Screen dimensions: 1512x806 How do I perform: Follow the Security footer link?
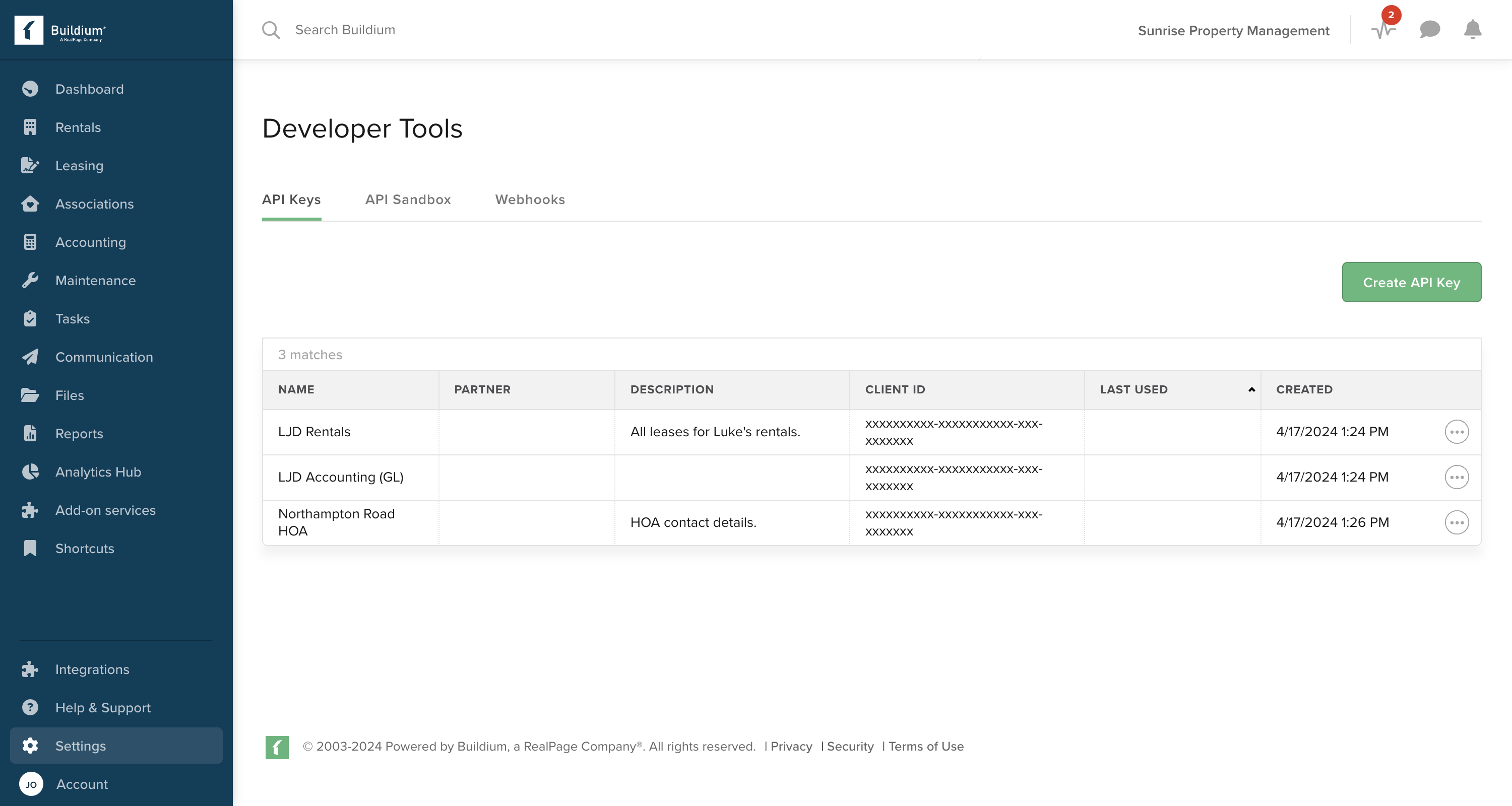[x=850, y=747]
